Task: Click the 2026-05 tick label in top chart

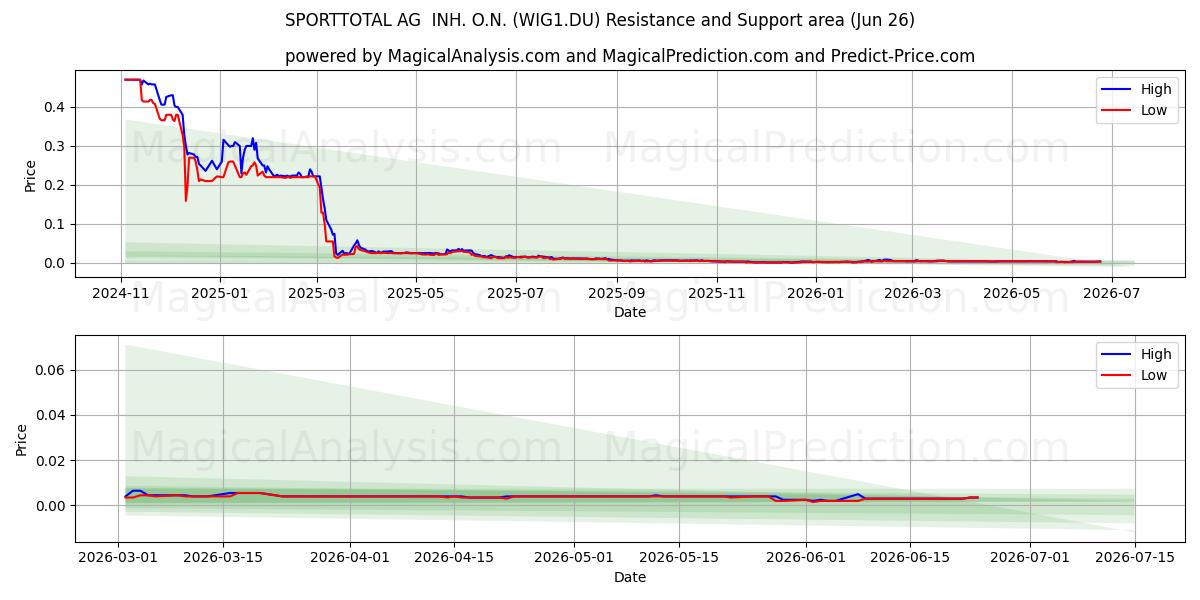Action: tap(1012, 293)
